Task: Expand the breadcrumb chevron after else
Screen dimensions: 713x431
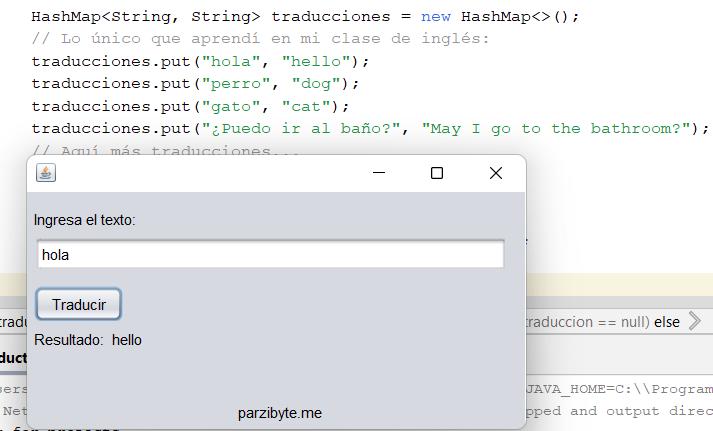Action: coord(694,321)
